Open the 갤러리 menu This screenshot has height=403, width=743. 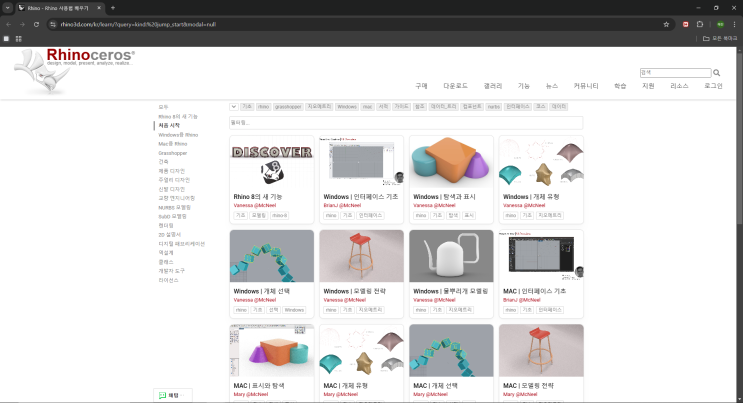pyautogui.click(x=493, y=86)
